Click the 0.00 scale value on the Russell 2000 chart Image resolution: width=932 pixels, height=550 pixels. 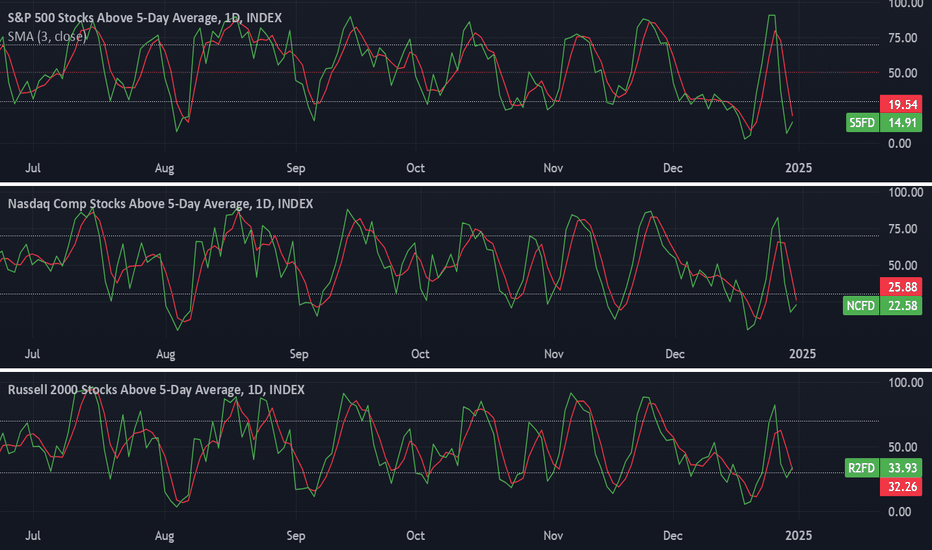[x=899, y=511]
